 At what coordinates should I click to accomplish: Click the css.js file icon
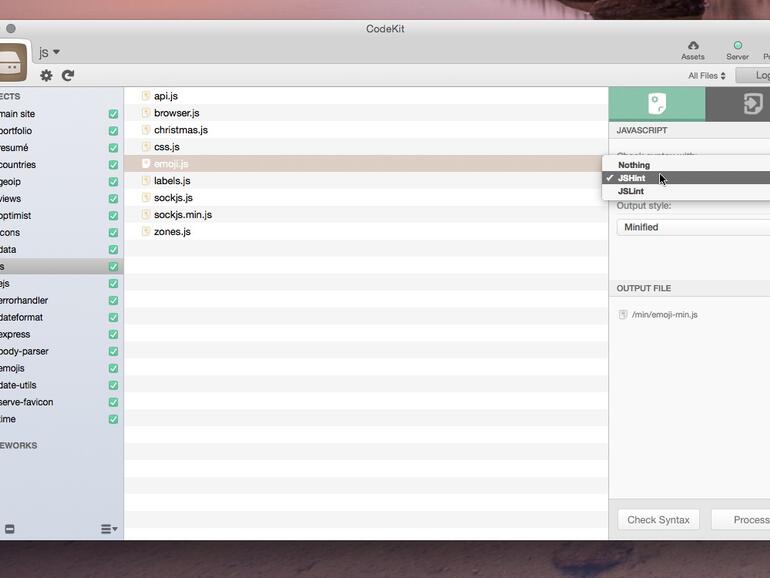pyautogui.click(x=145, y=146)
